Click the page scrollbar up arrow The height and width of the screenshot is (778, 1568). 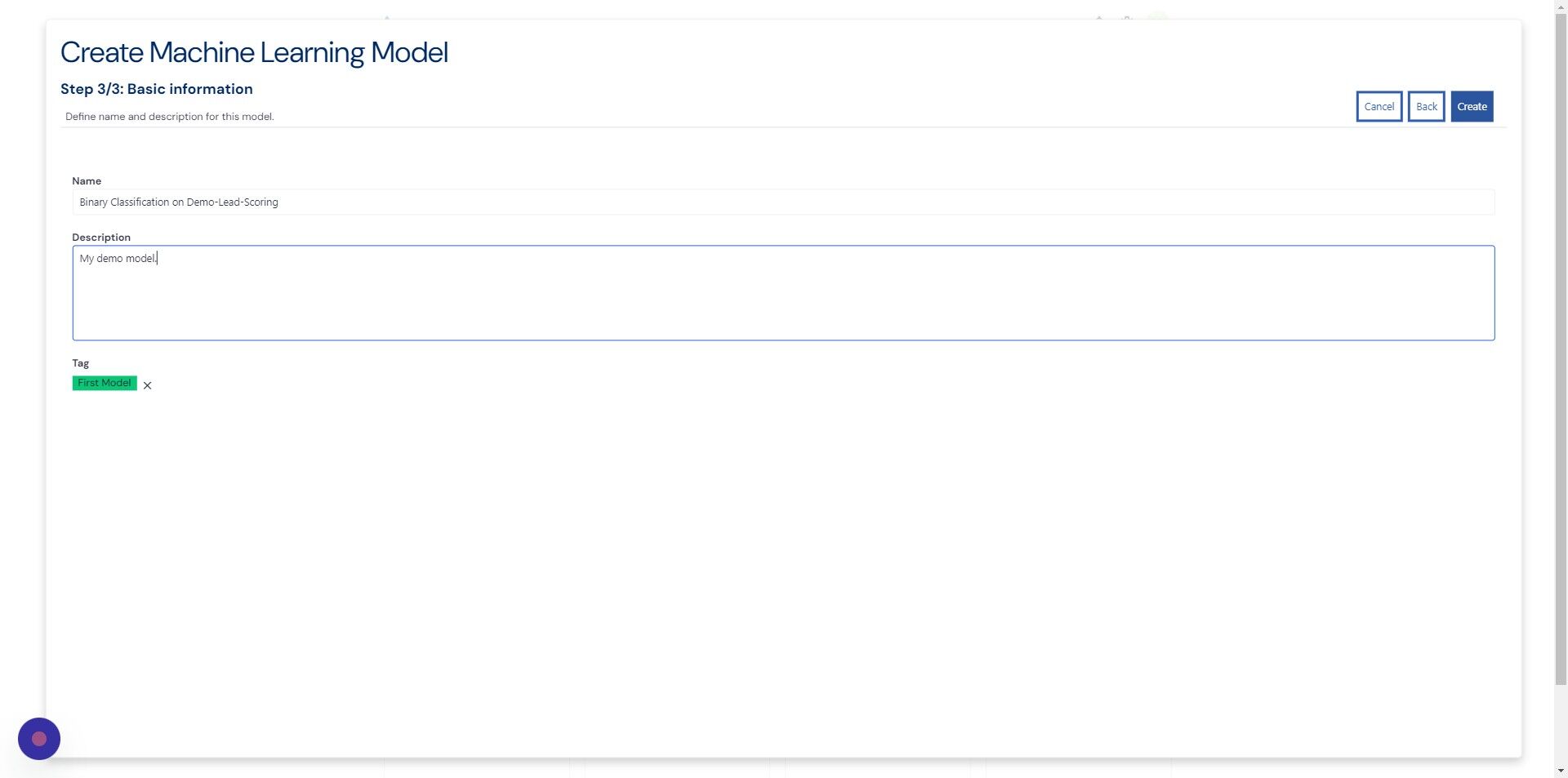click(1561, 5)
